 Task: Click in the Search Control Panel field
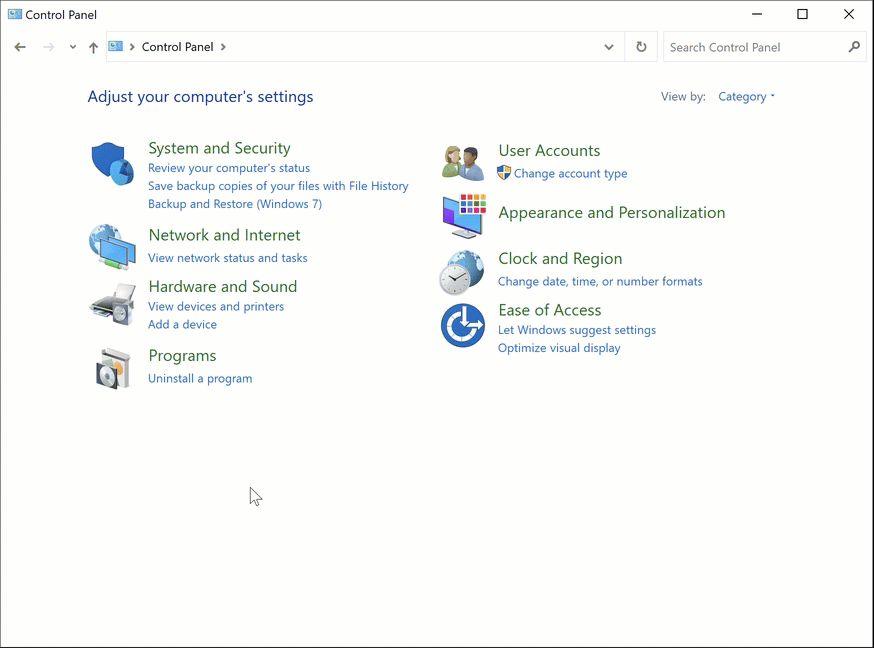click(x=753, y=47)
